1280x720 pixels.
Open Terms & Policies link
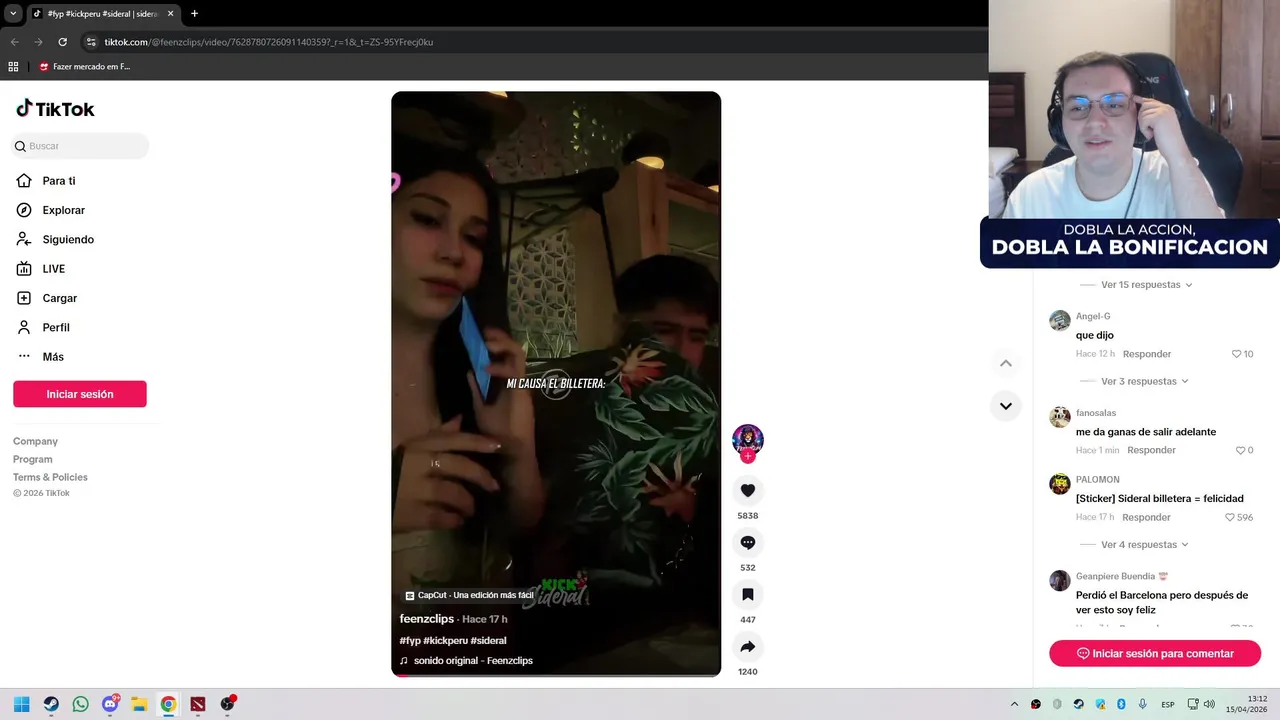50,477
